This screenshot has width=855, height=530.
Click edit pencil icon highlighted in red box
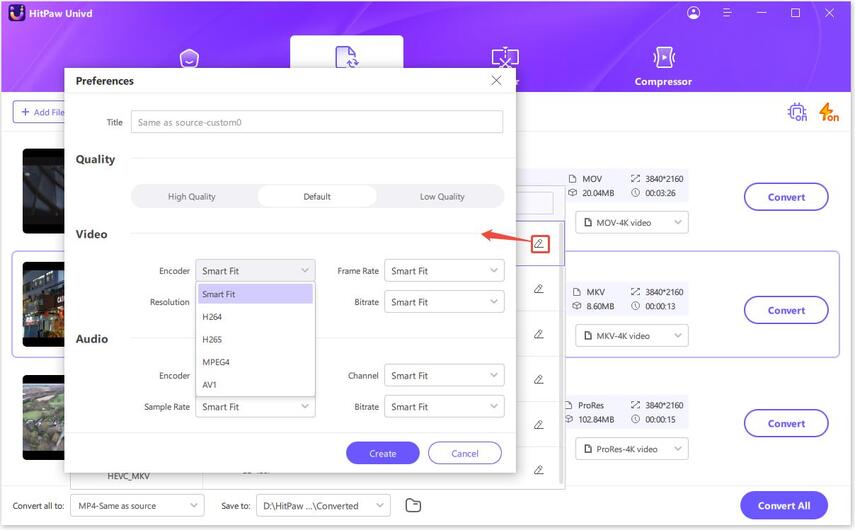pos(539,244)
